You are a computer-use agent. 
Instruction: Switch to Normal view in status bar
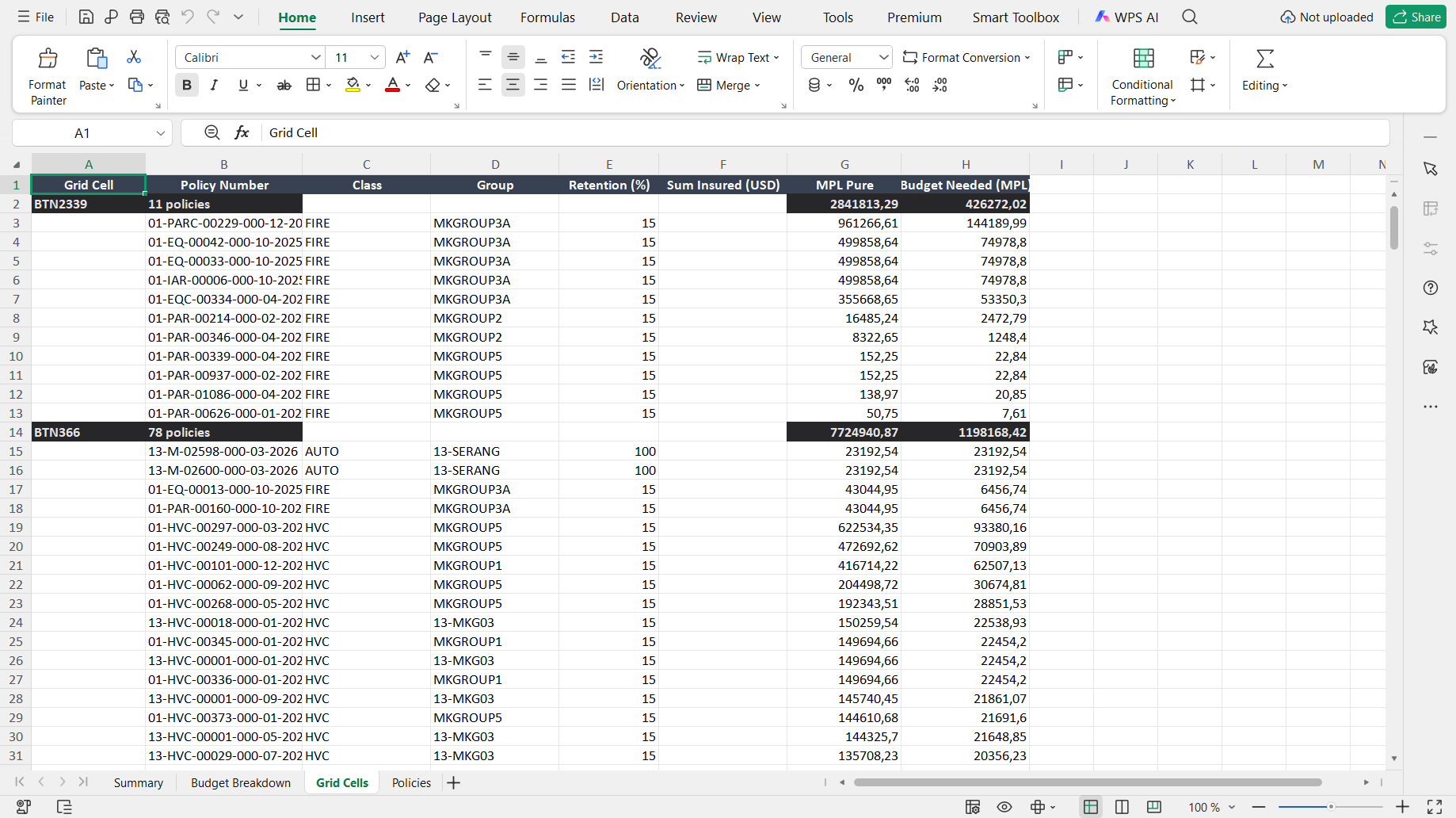tap(1091, 807)
